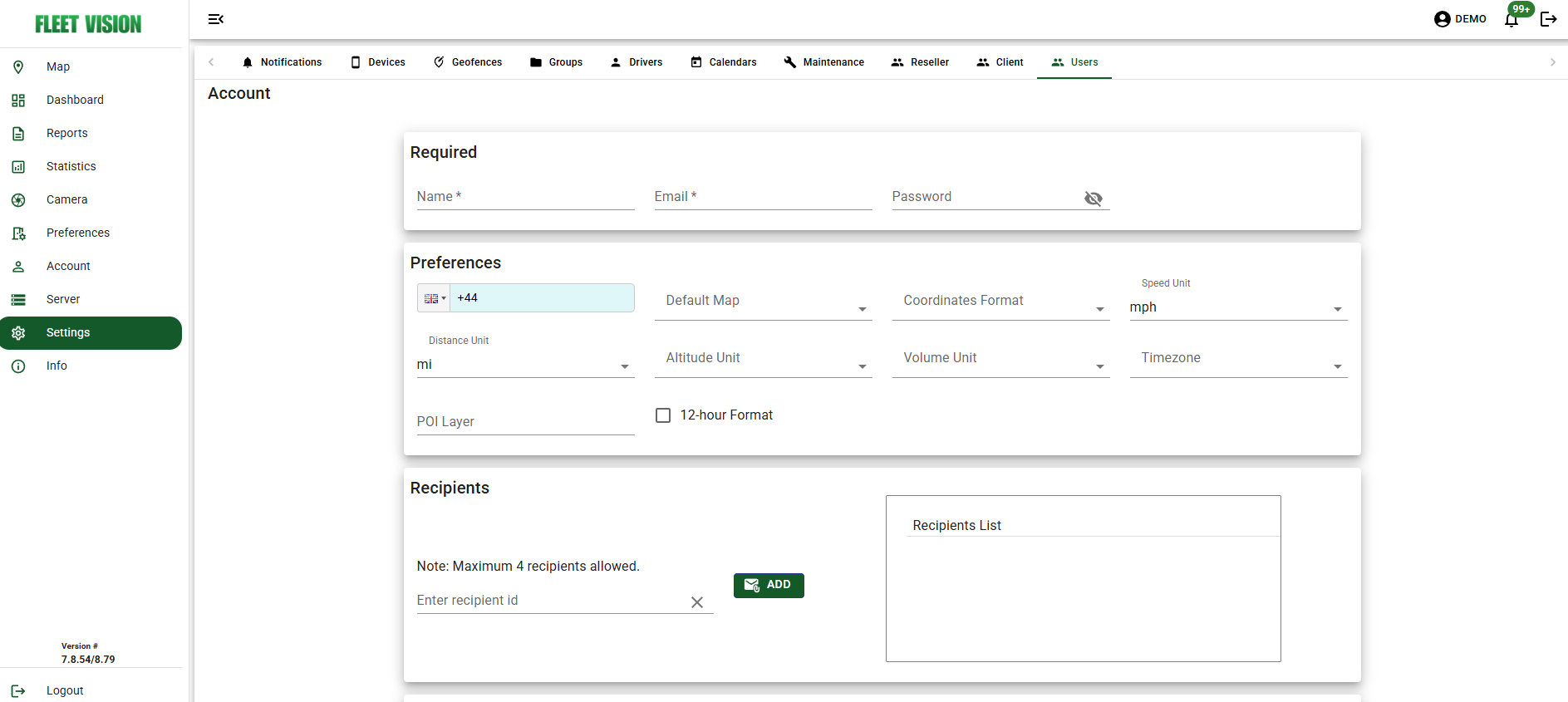Toggle password visibility eye icon
The image size is (1568, 702).
pos(1094,198)
